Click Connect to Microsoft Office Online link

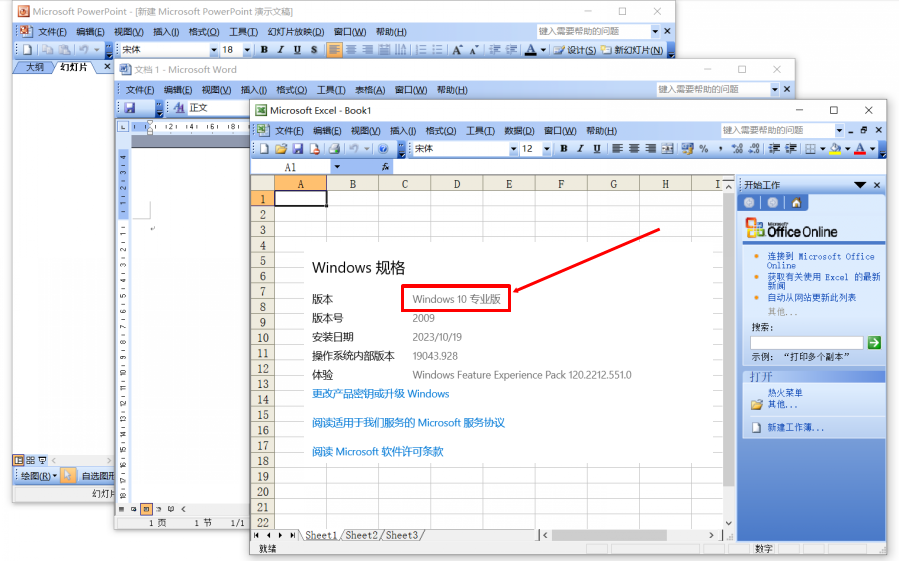[821, 261]
